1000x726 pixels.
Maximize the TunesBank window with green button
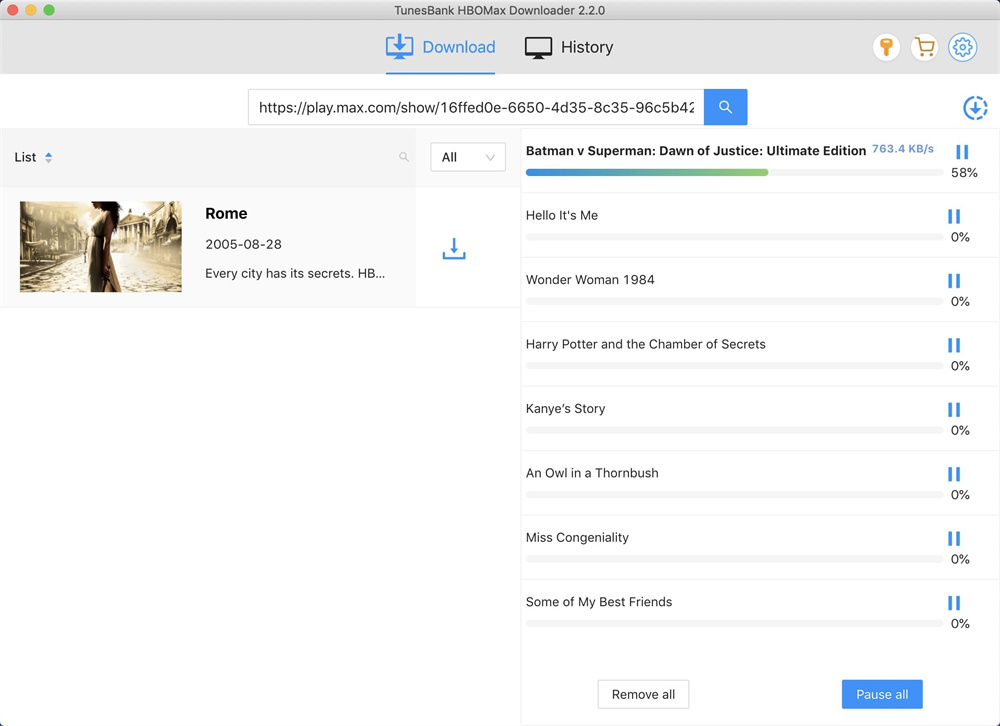point(49,10)
